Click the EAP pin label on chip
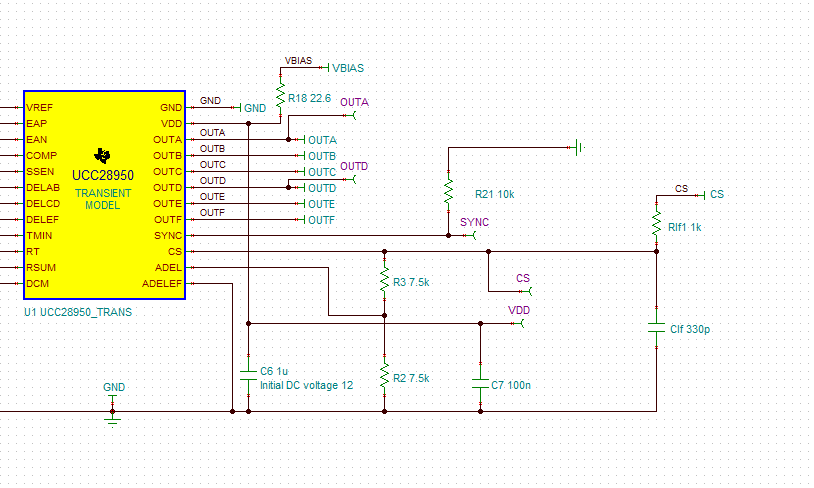The height and width of the screenshot is (488, 814). point(36,124)
